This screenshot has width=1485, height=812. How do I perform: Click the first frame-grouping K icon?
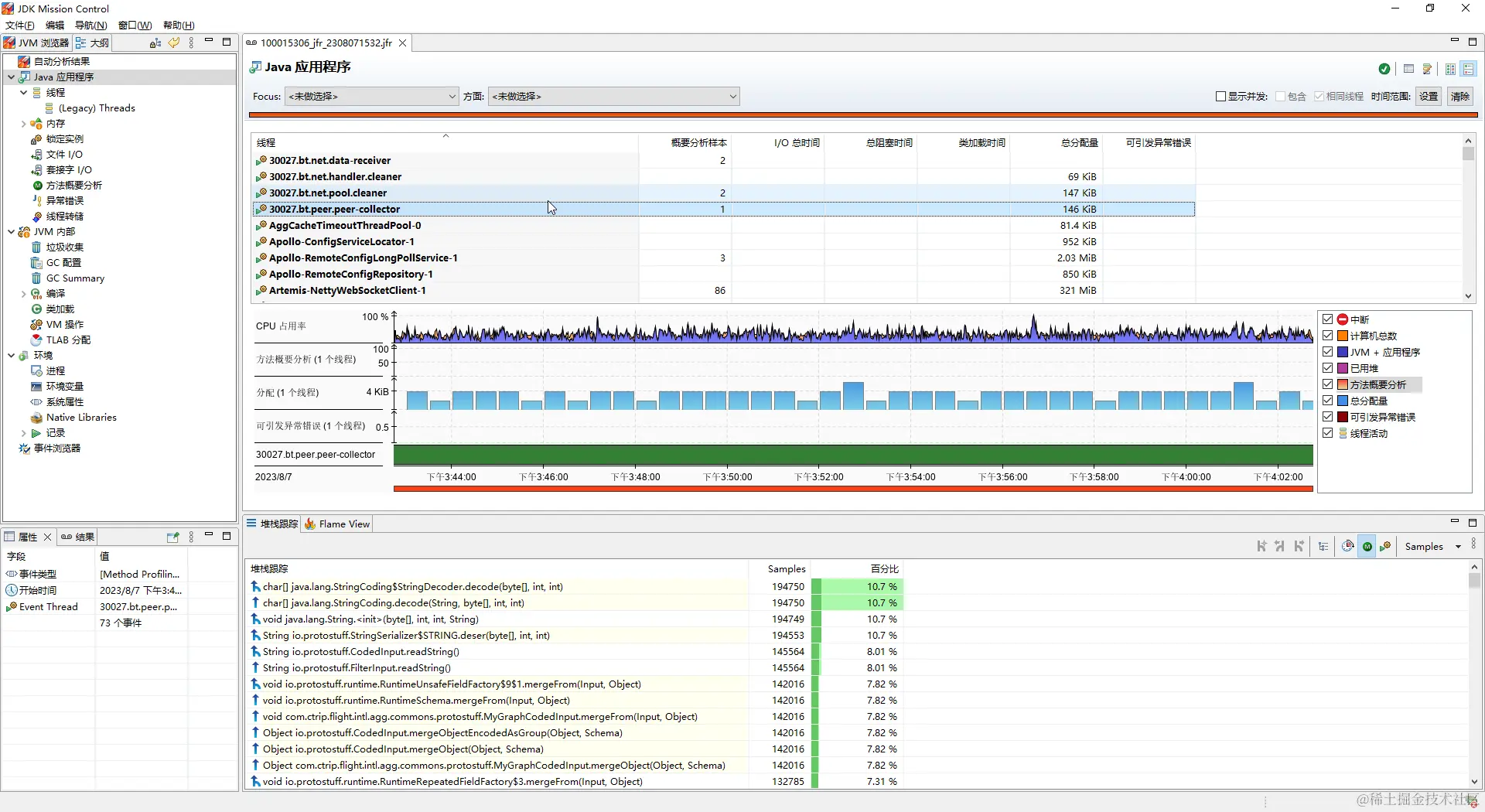coord(1261,546)
